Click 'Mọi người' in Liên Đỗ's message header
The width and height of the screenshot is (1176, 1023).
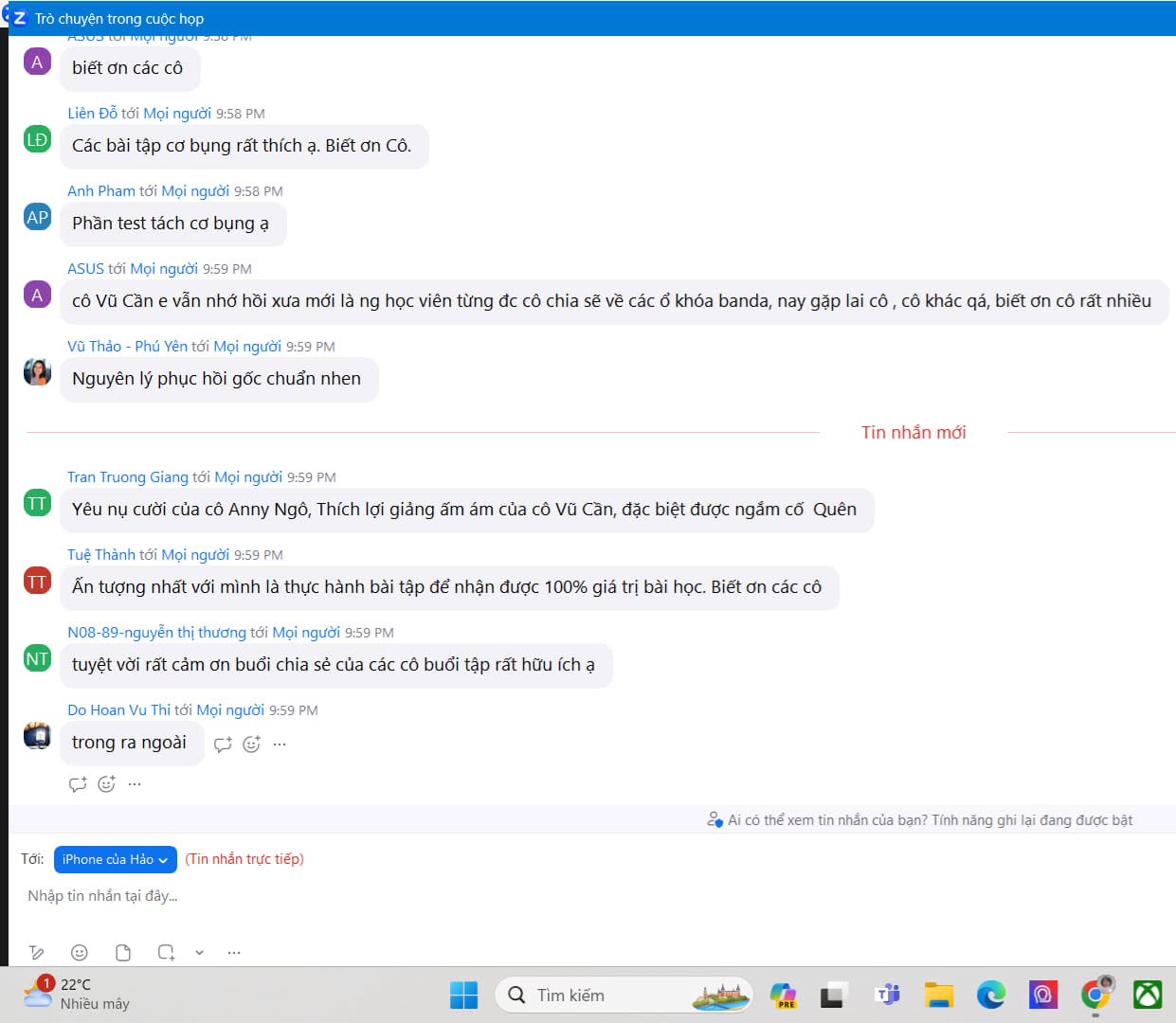pos(177,113)
